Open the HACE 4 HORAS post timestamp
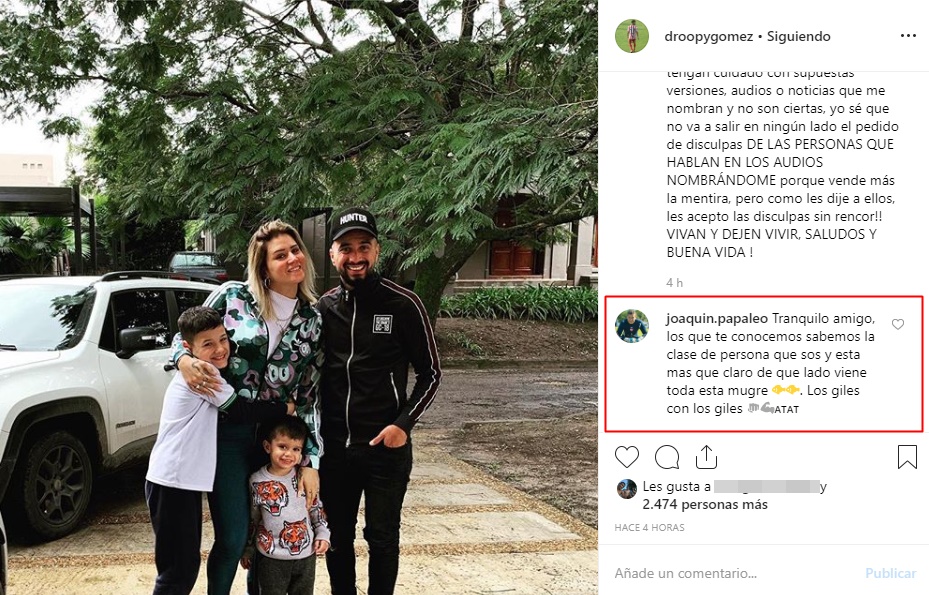 click(x=649, y=527)
